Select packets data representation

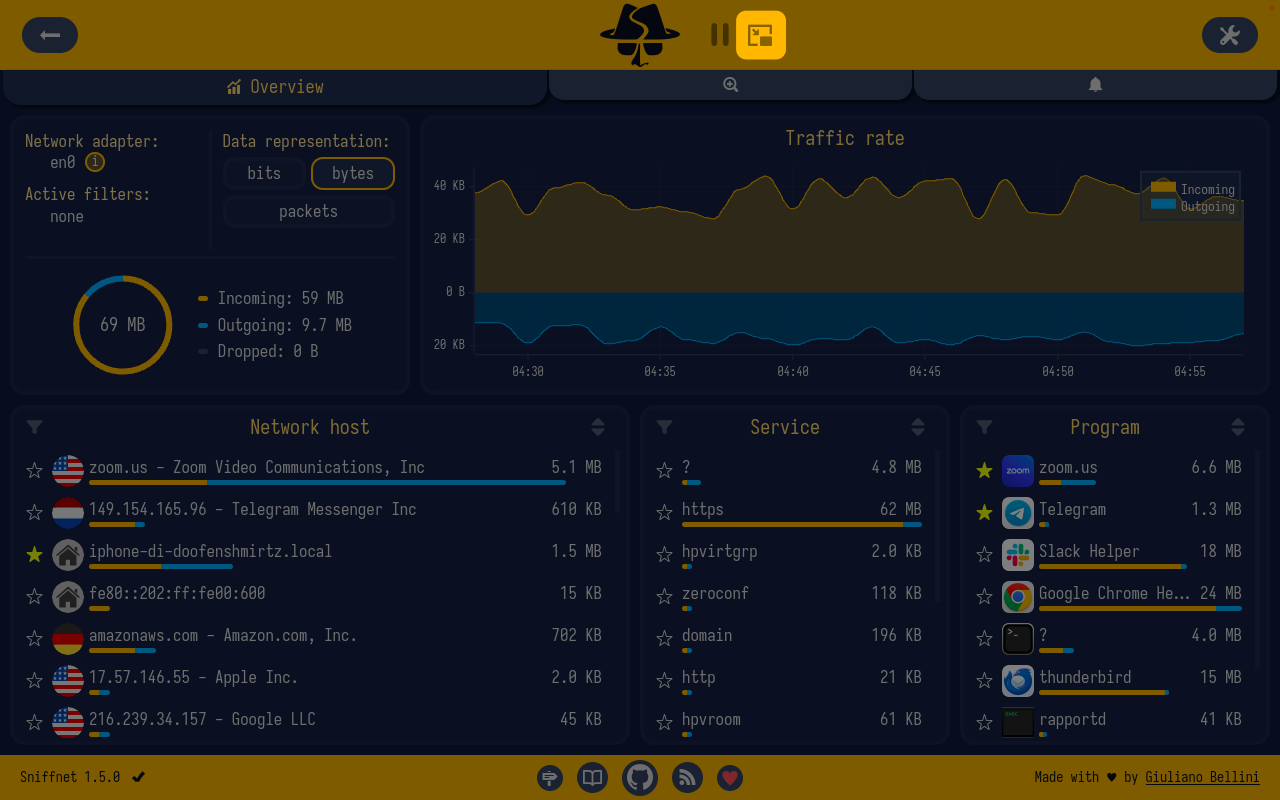pos(308,211)
